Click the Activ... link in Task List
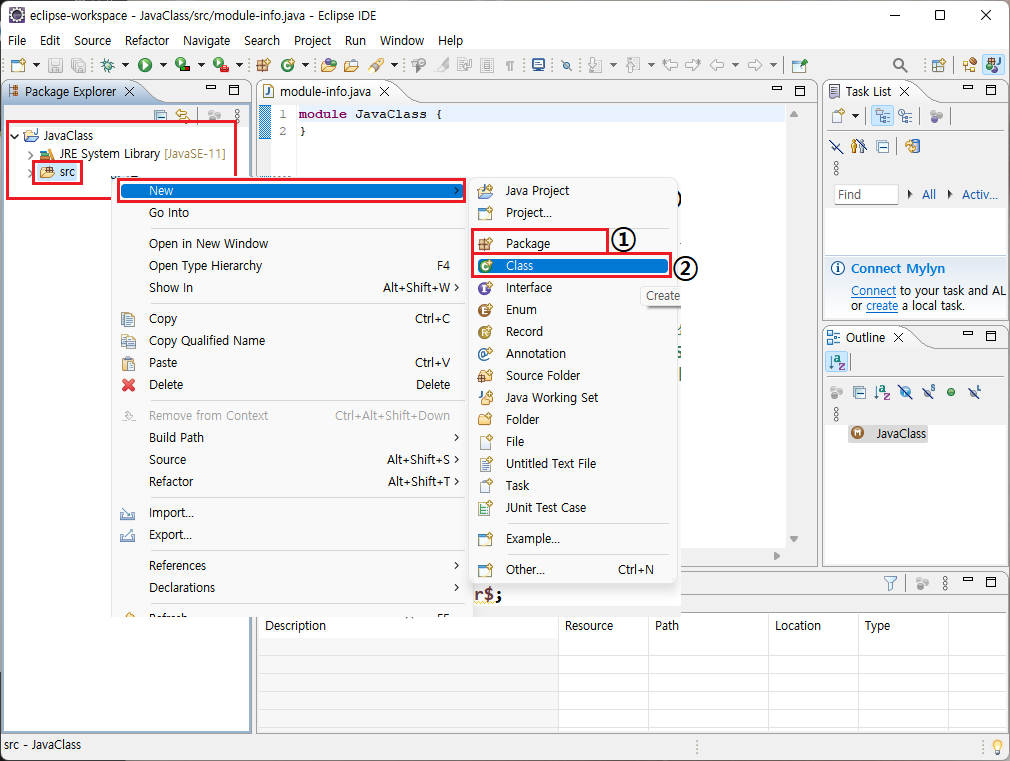Viewport: 1010px width, 761px height. pos(979,195)
